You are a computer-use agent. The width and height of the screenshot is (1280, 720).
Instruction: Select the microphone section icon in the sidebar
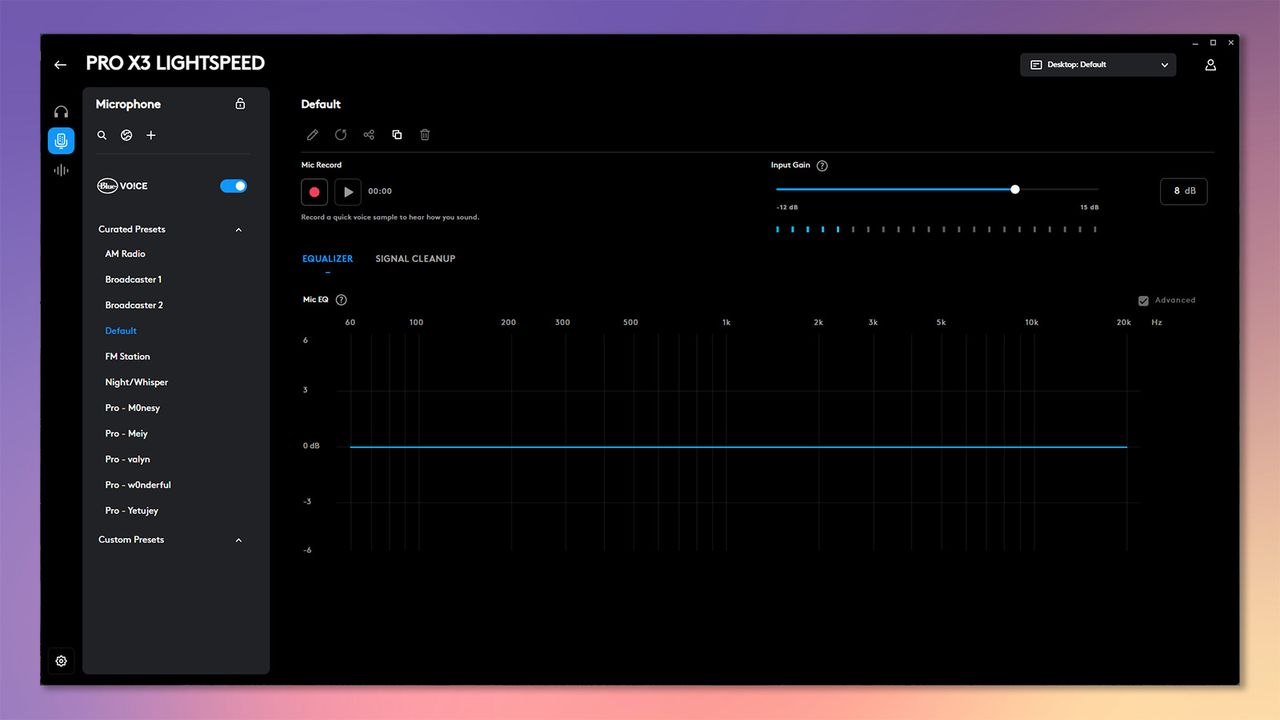(x=61, y=141)
